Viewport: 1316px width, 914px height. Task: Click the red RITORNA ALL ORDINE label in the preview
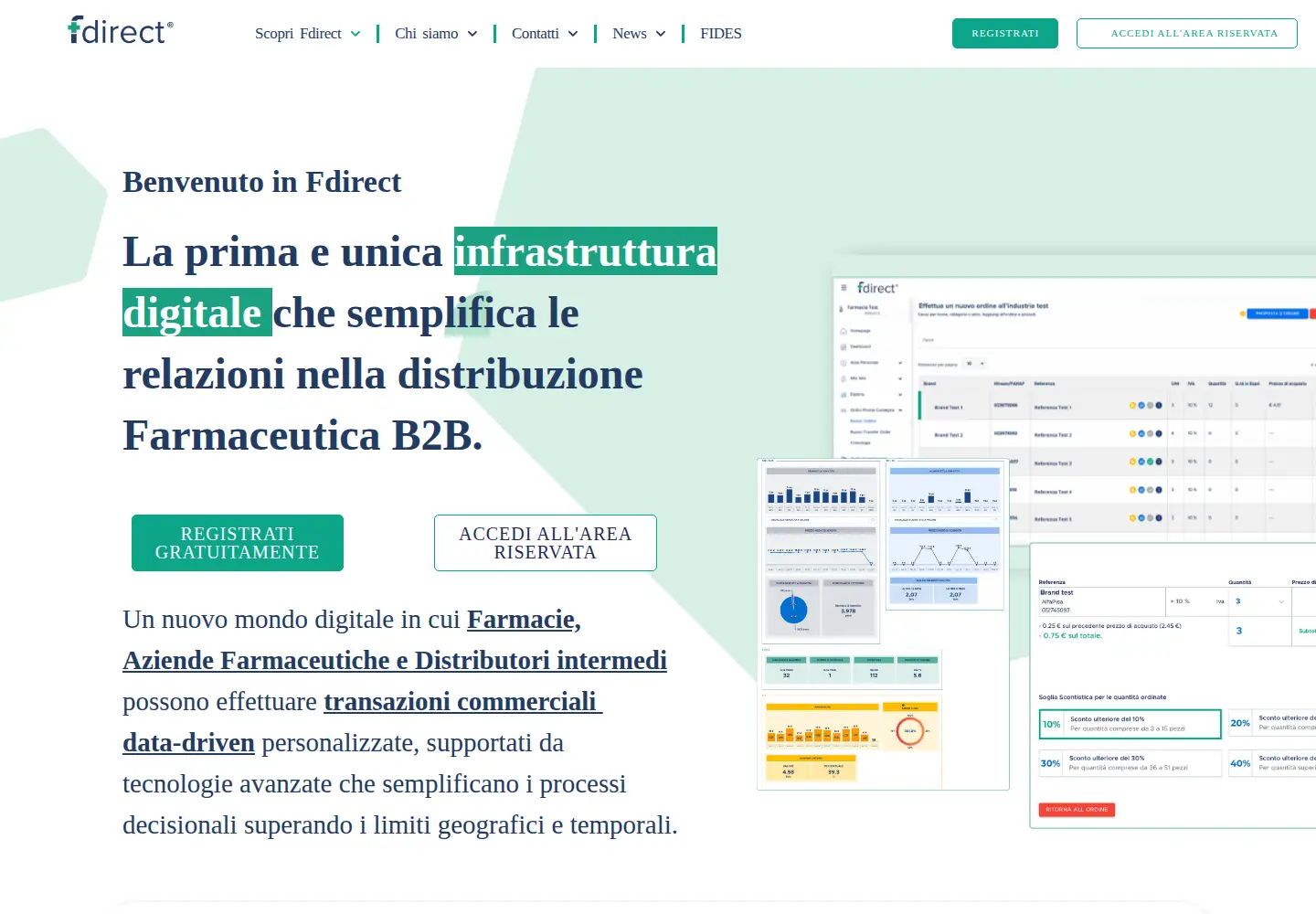[x=1077, y=810]
